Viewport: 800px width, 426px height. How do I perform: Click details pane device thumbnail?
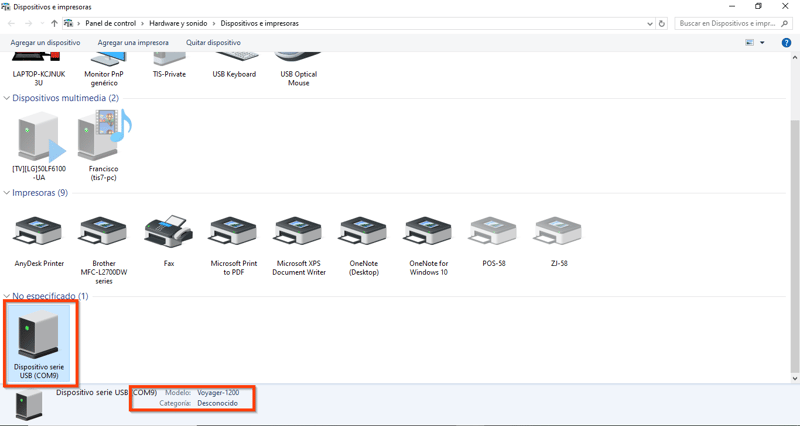tap(29, 405)
